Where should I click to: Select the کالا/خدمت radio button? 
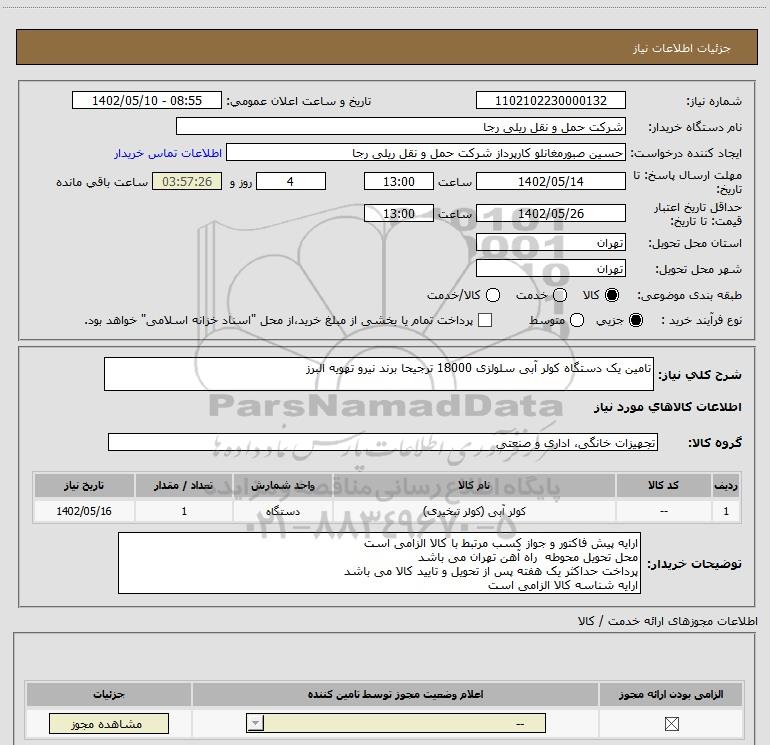(493, 295)
